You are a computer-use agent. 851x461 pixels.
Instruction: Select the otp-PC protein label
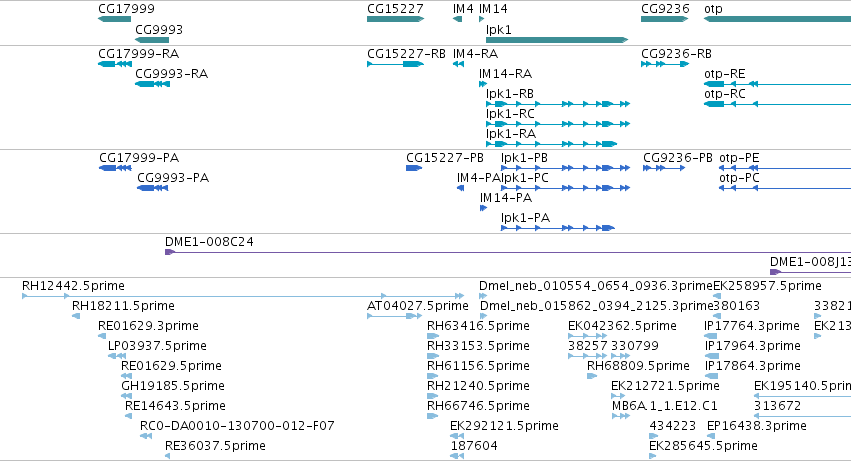[739, 178]
